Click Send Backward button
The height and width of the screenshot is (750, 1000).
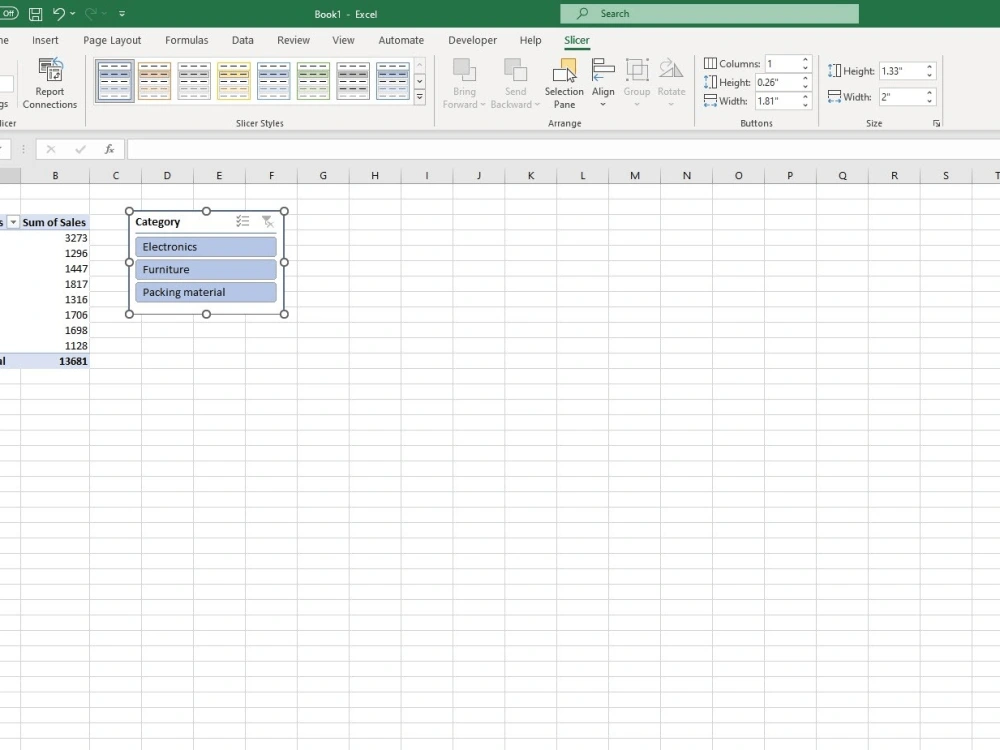tap(515, 84)
